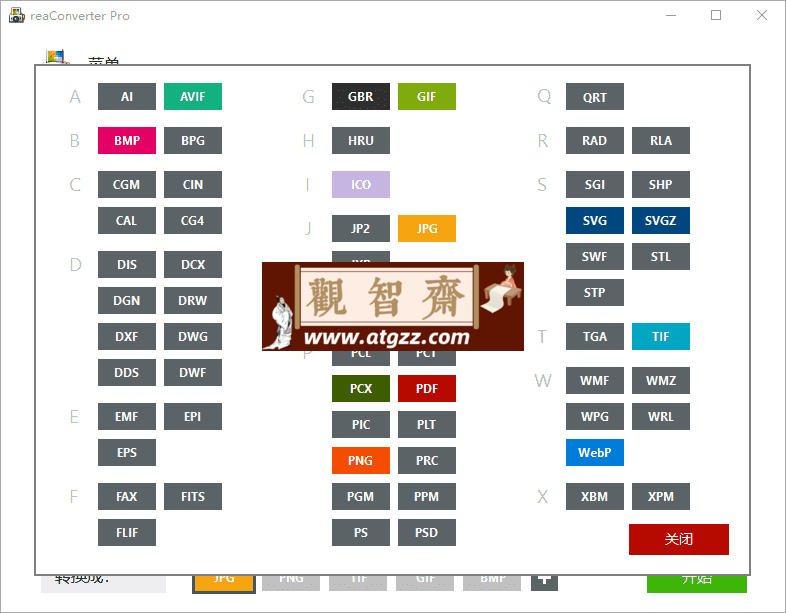
Task: Choose the PS format
Action: [x=361, y=532]
